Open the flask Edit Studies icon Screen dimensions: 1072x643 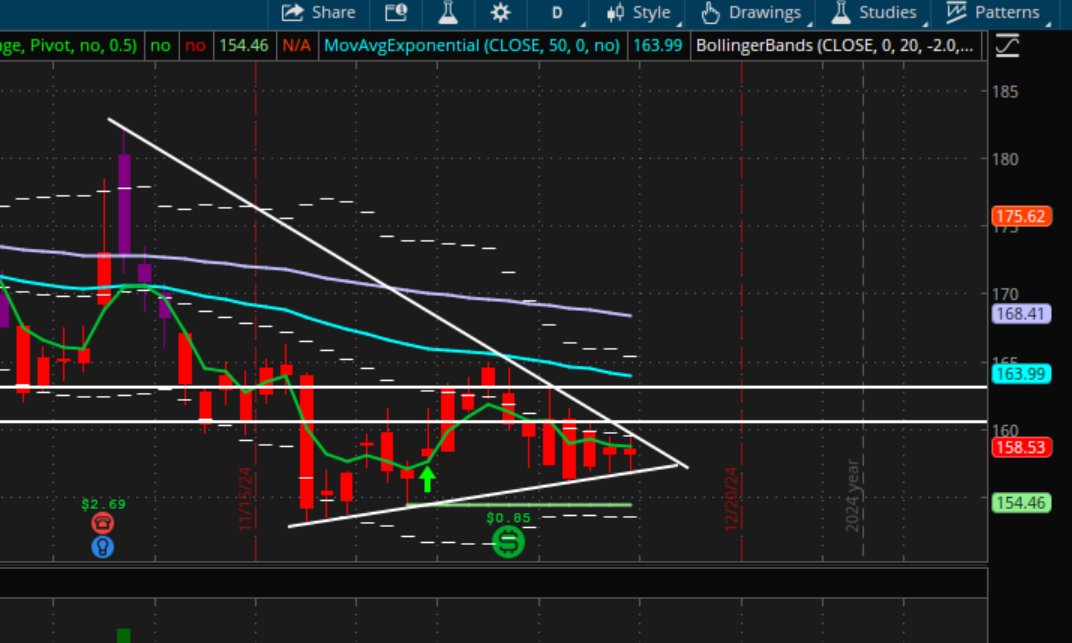click(448, 12)
